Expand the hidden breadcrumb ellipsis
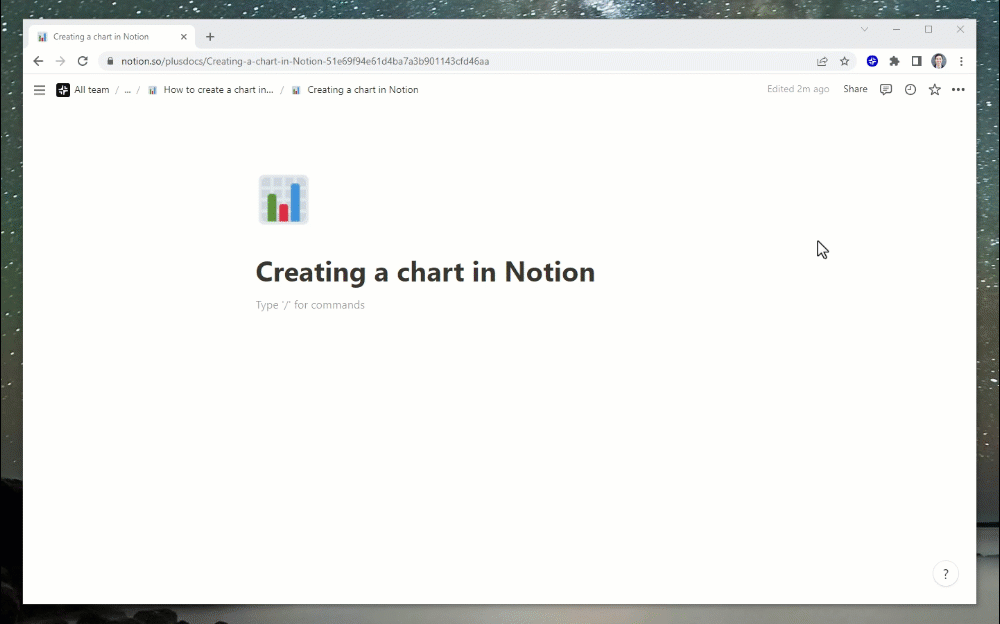1000x624 pixels. tap(126, 89)
